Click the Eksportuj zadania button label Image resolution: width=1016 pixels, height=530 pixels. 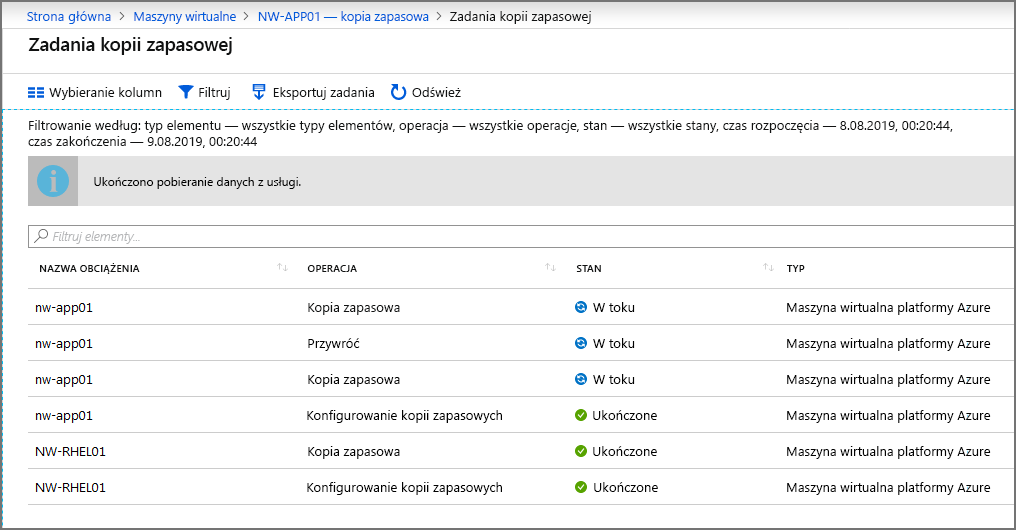(x=323, y=93)
